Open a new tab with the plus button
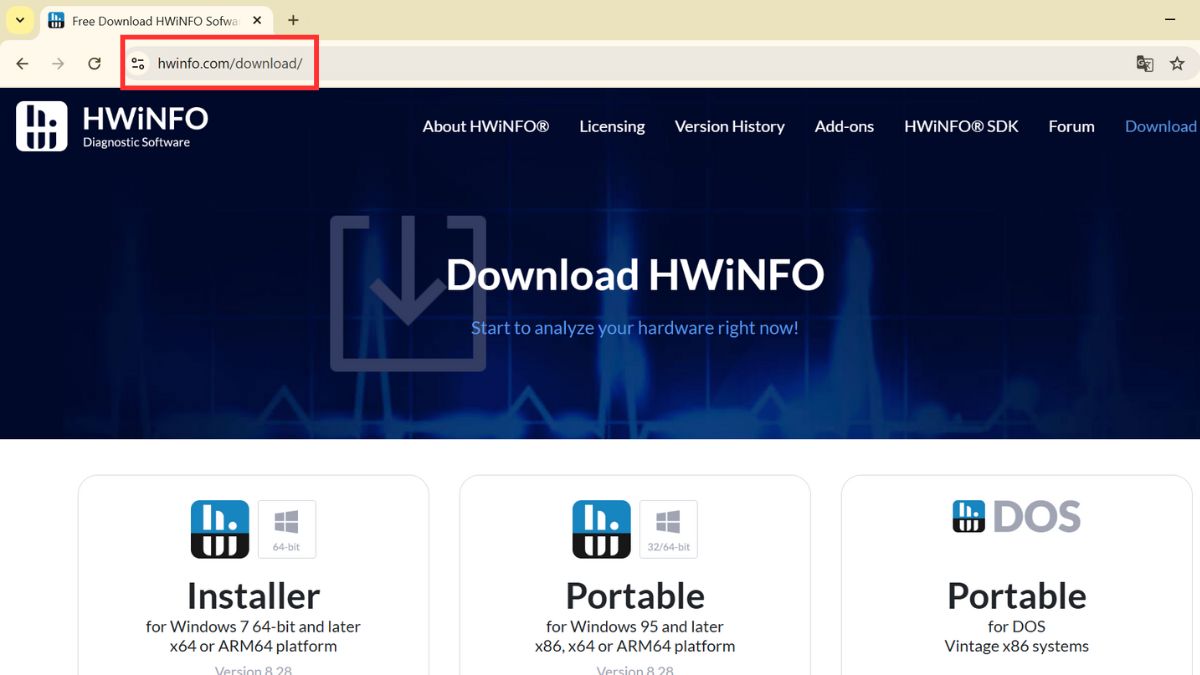1200x675 pixels. pyautogui.click(x=293, y=20)
